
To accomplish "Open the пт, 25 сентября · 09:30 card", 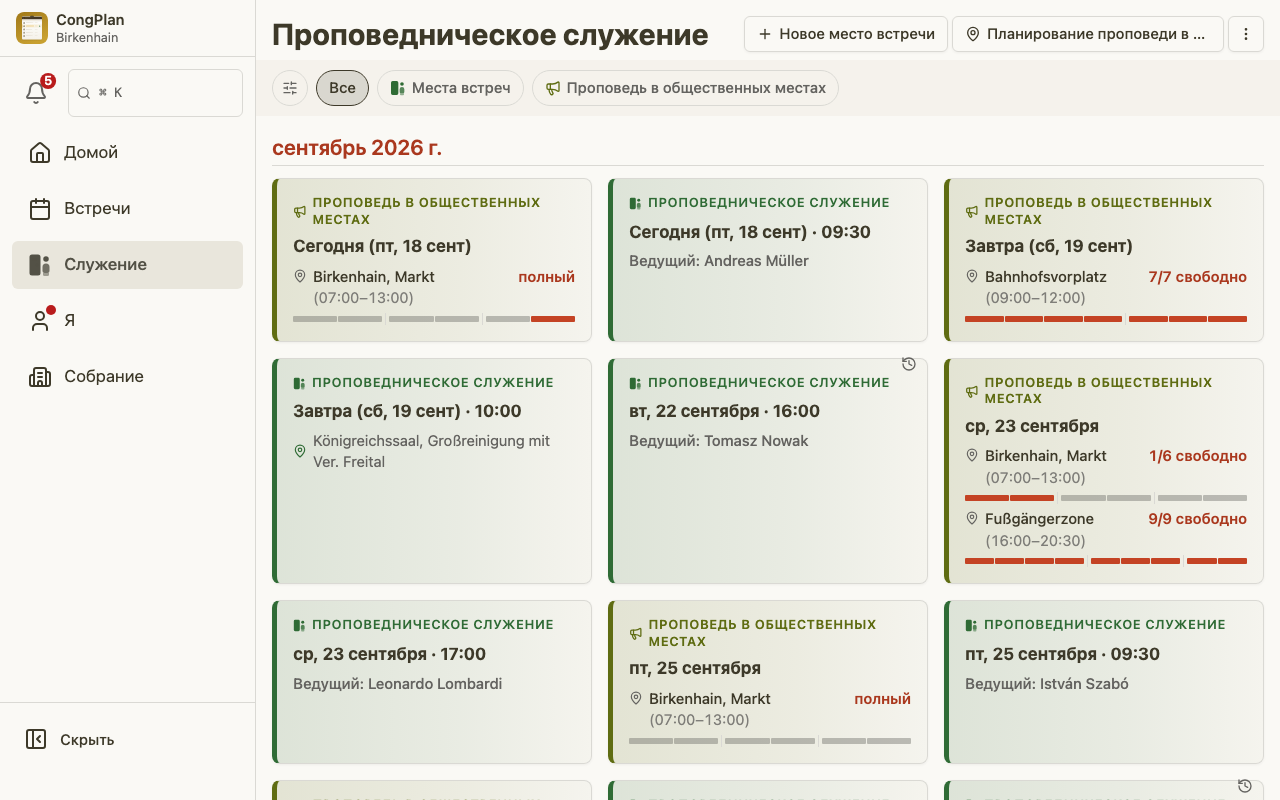I will [x=1104, y=682].
